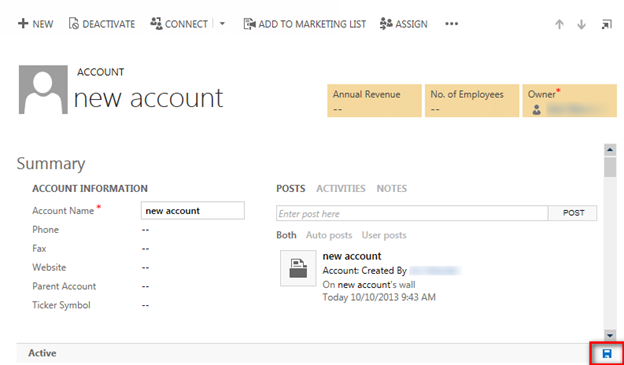624x365 pixels.
Task: Click the scrollbar up arrow
Action: tap(610, 150)
